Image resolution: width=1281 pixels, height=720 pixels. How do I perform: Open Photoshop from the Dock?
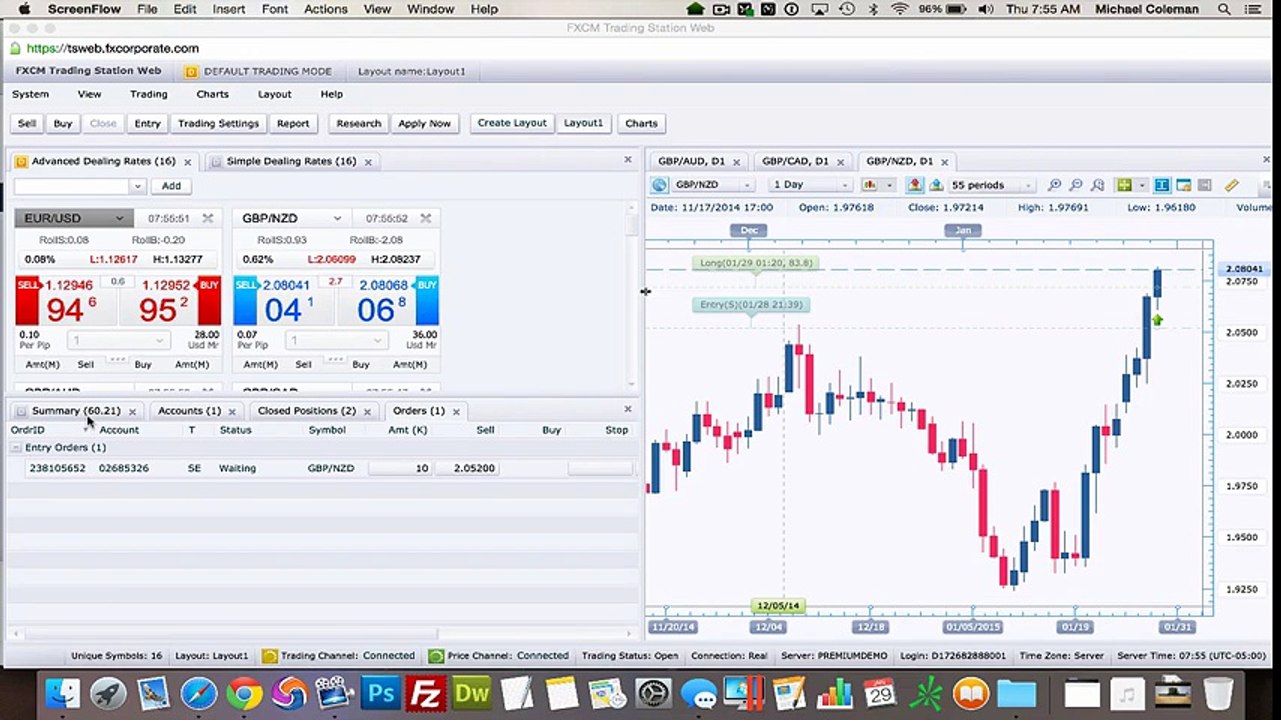click(380, 693)
